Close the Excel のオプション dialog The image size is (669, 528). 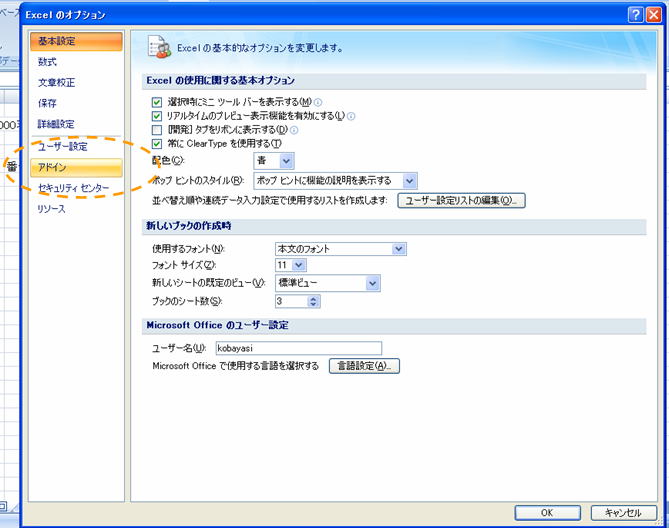point(653,15)
